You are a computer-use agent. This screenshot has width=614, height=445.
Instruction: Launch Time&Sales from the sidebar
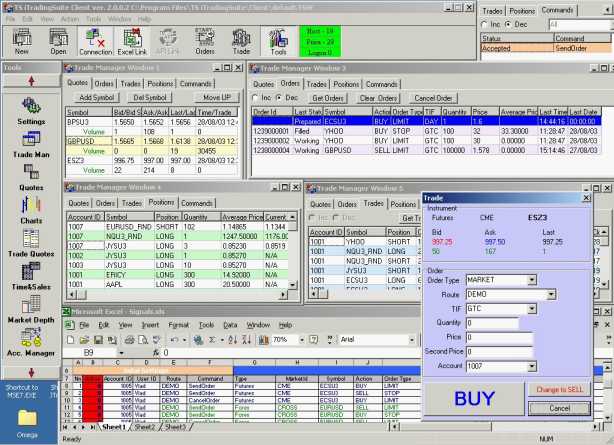(x=31, y=274)
